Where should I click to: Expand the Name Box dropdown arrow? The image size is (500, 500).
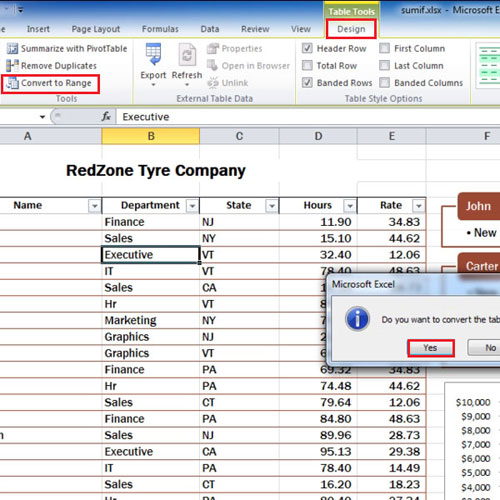(42, 117)
